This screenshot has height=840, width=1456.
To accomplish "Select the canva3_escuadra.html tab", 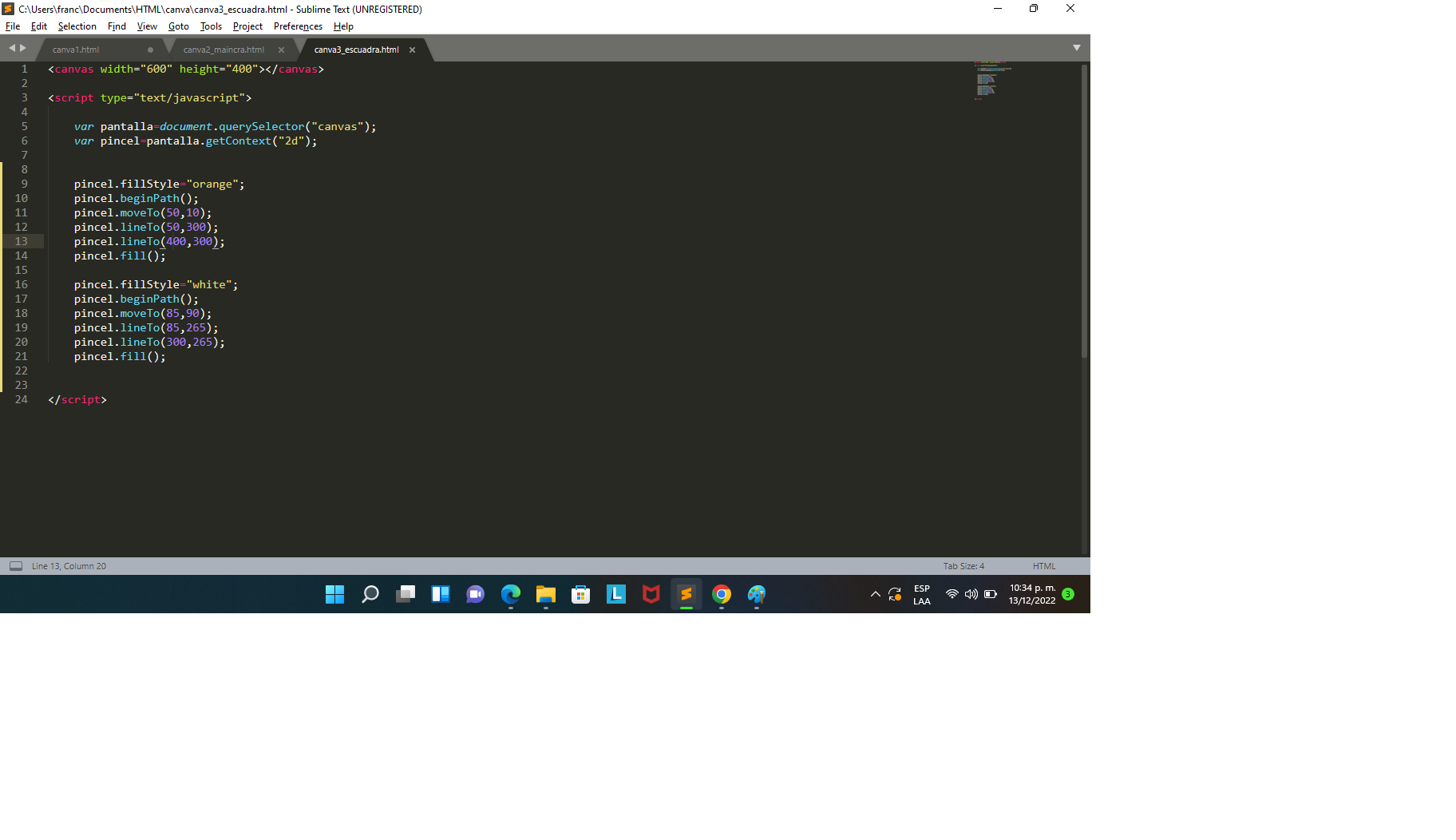I will pos(356,50).
